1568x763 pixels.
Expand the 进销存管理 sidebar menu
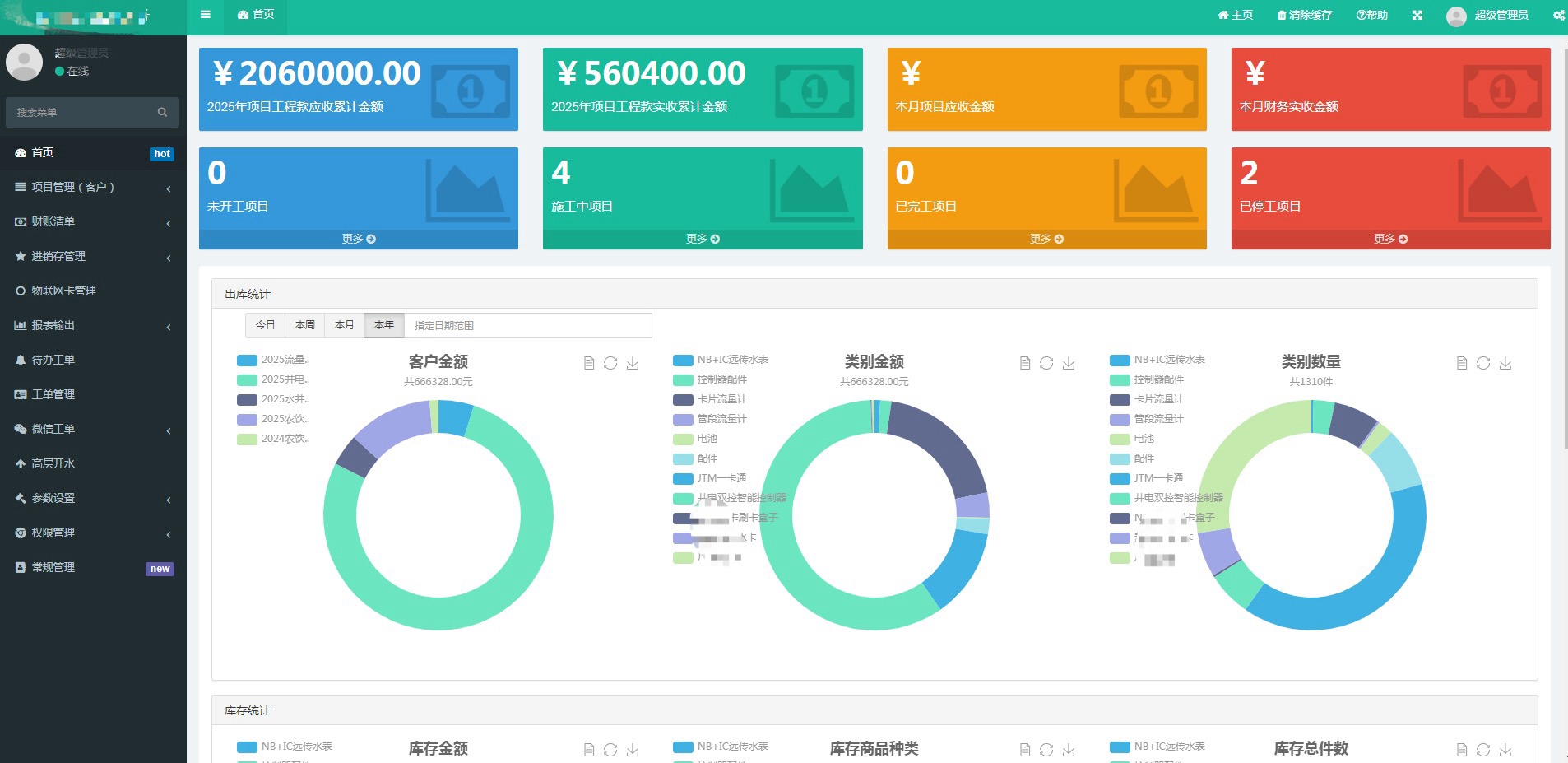click(x=93, y=256)
